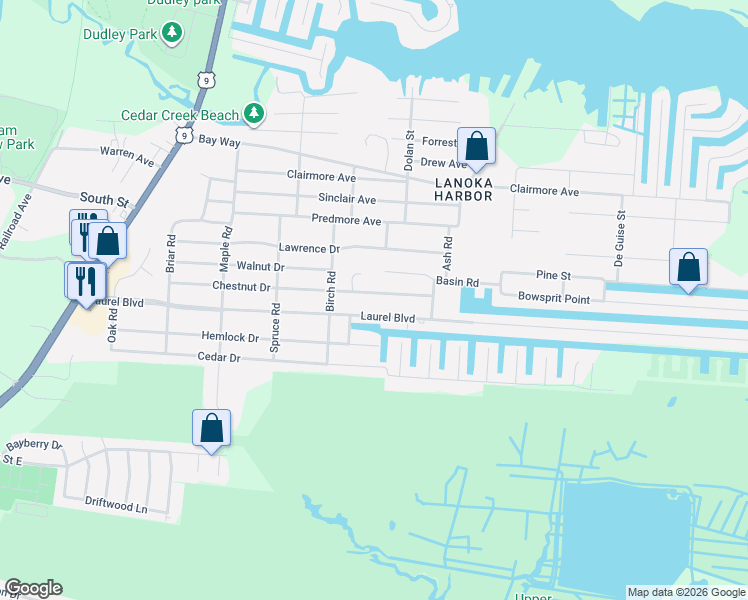Click the Drew Ave street label
Screen dimensions: 748x600
pos(443,163)
